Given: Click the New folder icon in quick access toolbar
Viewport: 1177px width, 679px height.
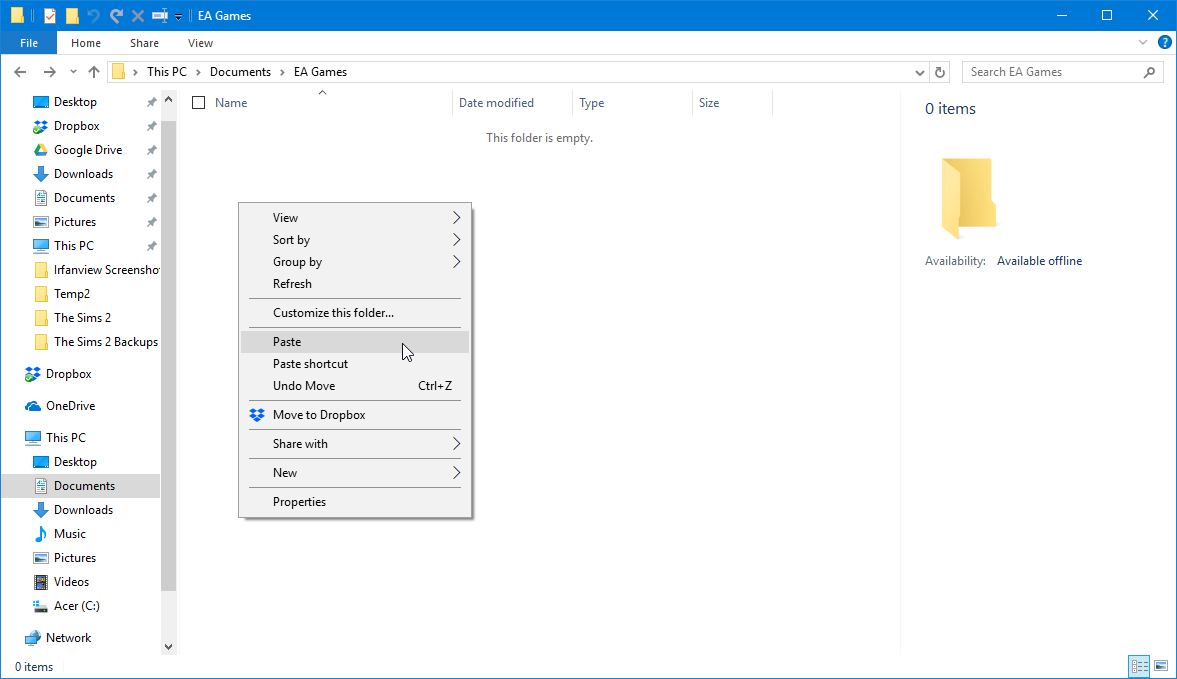Looking at the screenshot, I should pyautogui.click(x=72, y=15).
